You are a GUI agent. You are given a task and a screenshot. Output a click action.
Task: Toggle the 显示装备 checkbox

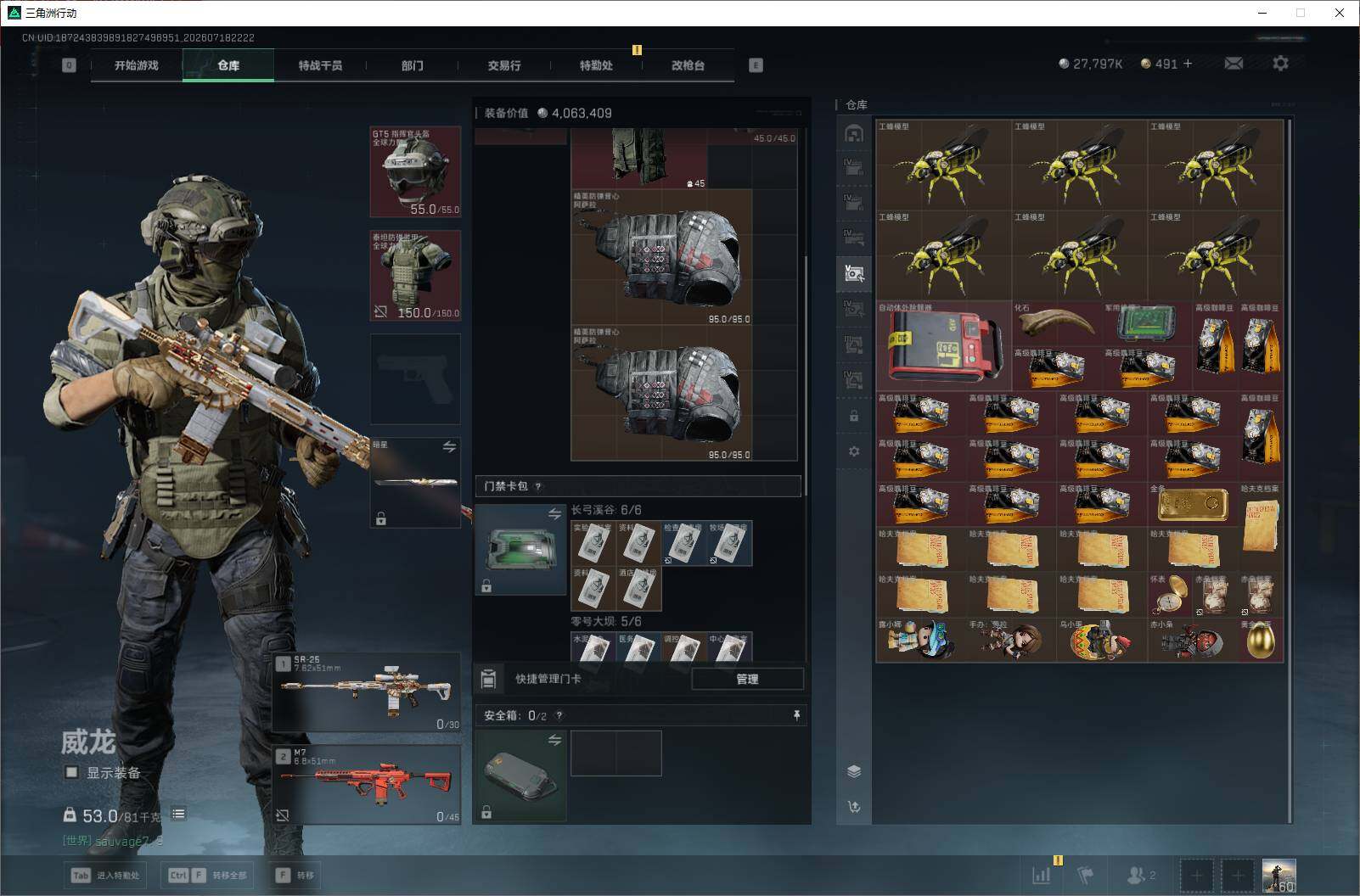pos(72,772)
